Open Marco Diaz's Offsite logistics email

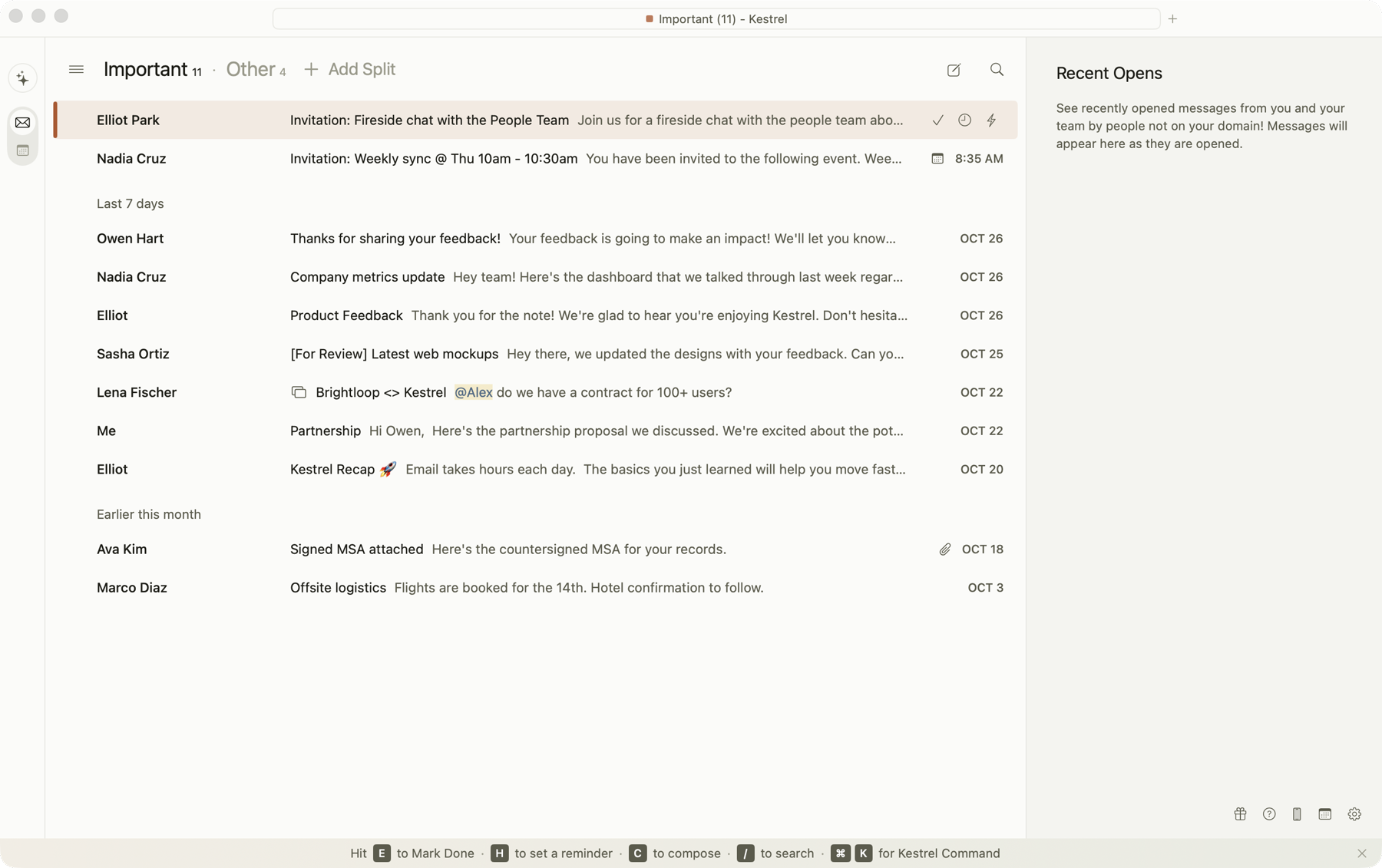point(536,588)
